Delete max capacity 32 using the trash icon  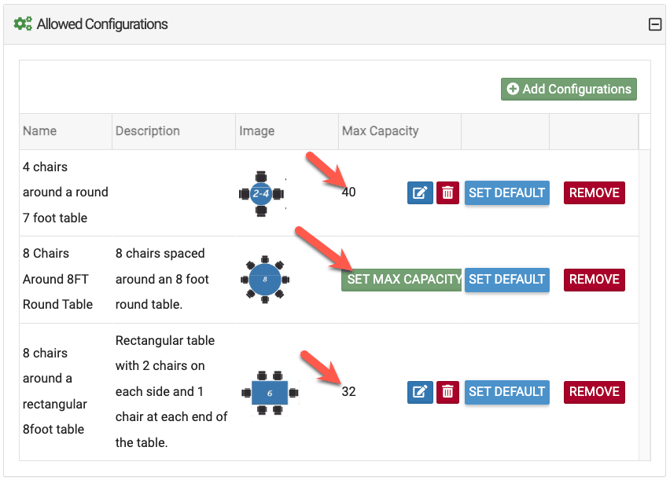448,392
